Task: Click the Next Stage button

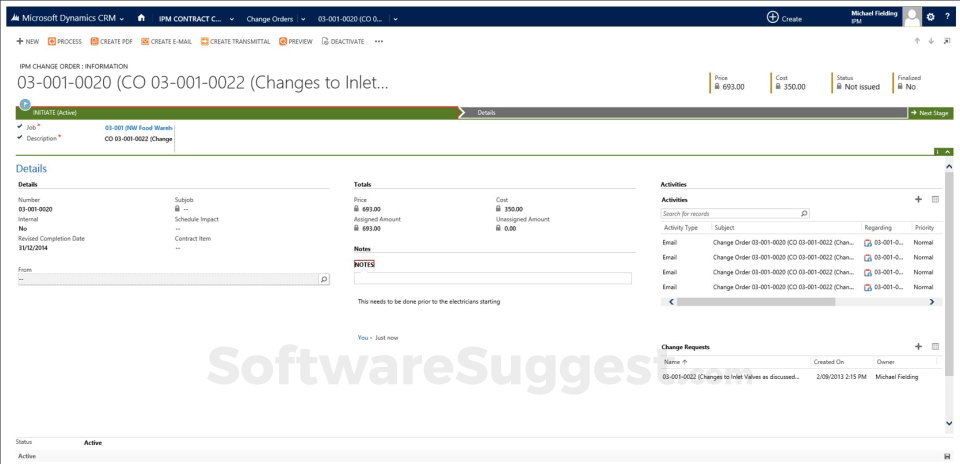Action: [x=931, y=113]
